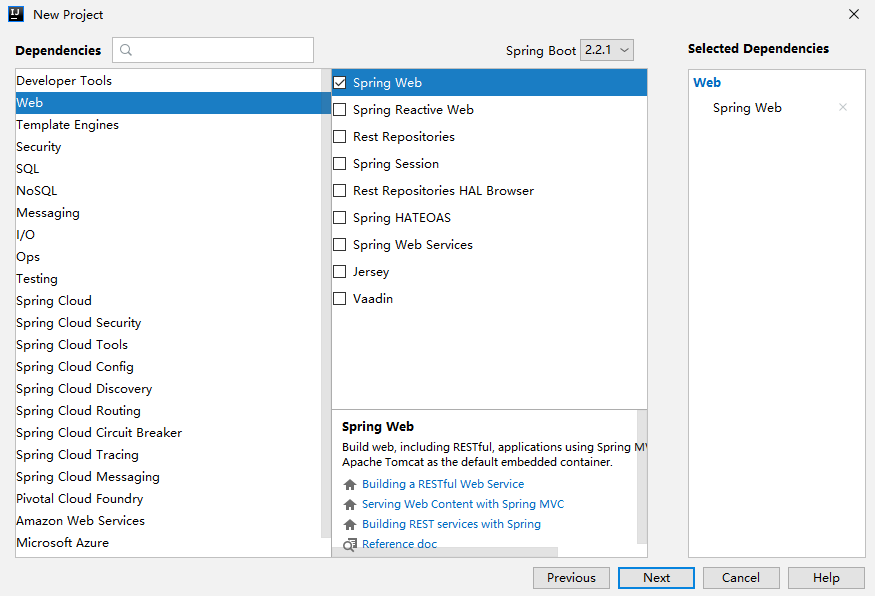Uncheck the Spring Web checkbox
The image size is (875, 596).
(x=340, y=83)
